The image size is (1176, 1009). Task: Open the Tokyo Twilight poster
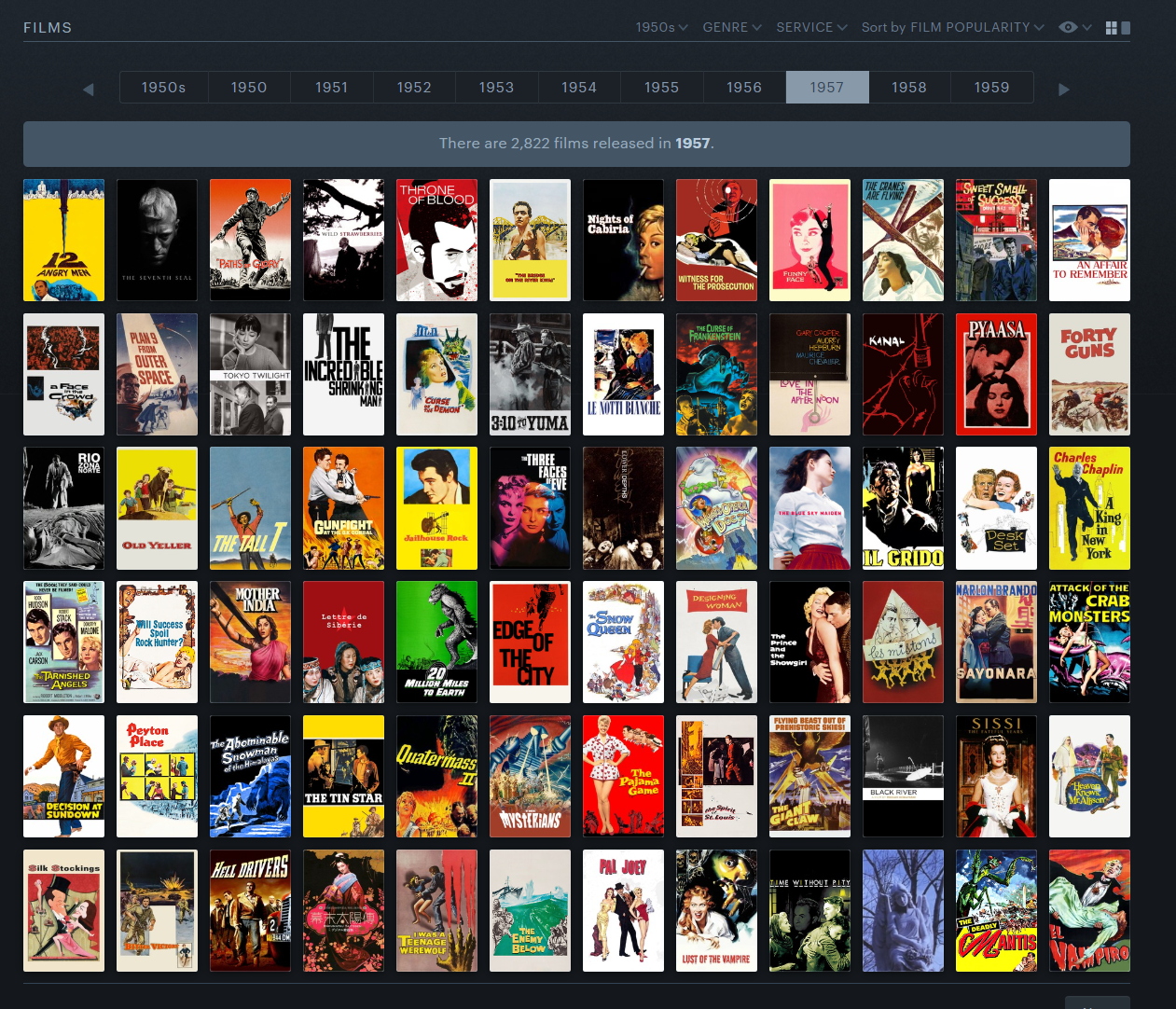(x=250, y=374)
